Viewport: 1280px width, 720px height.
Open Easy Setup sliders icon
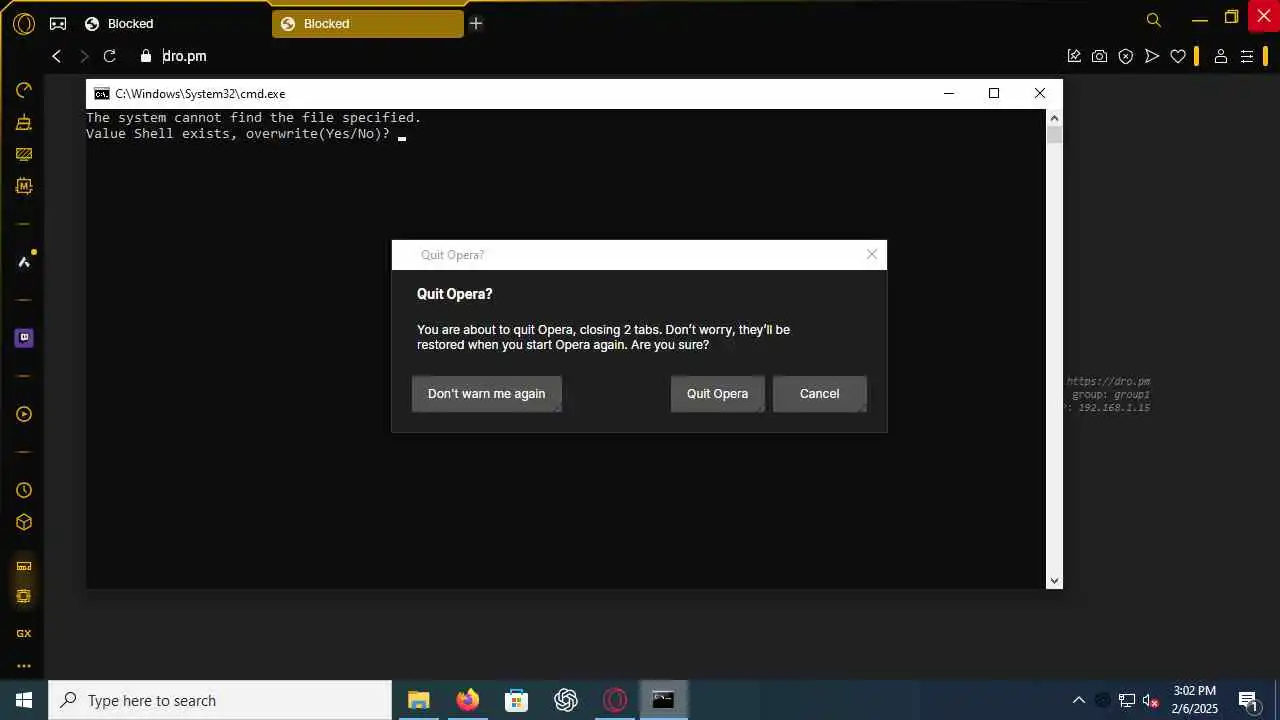[1247, 56]
